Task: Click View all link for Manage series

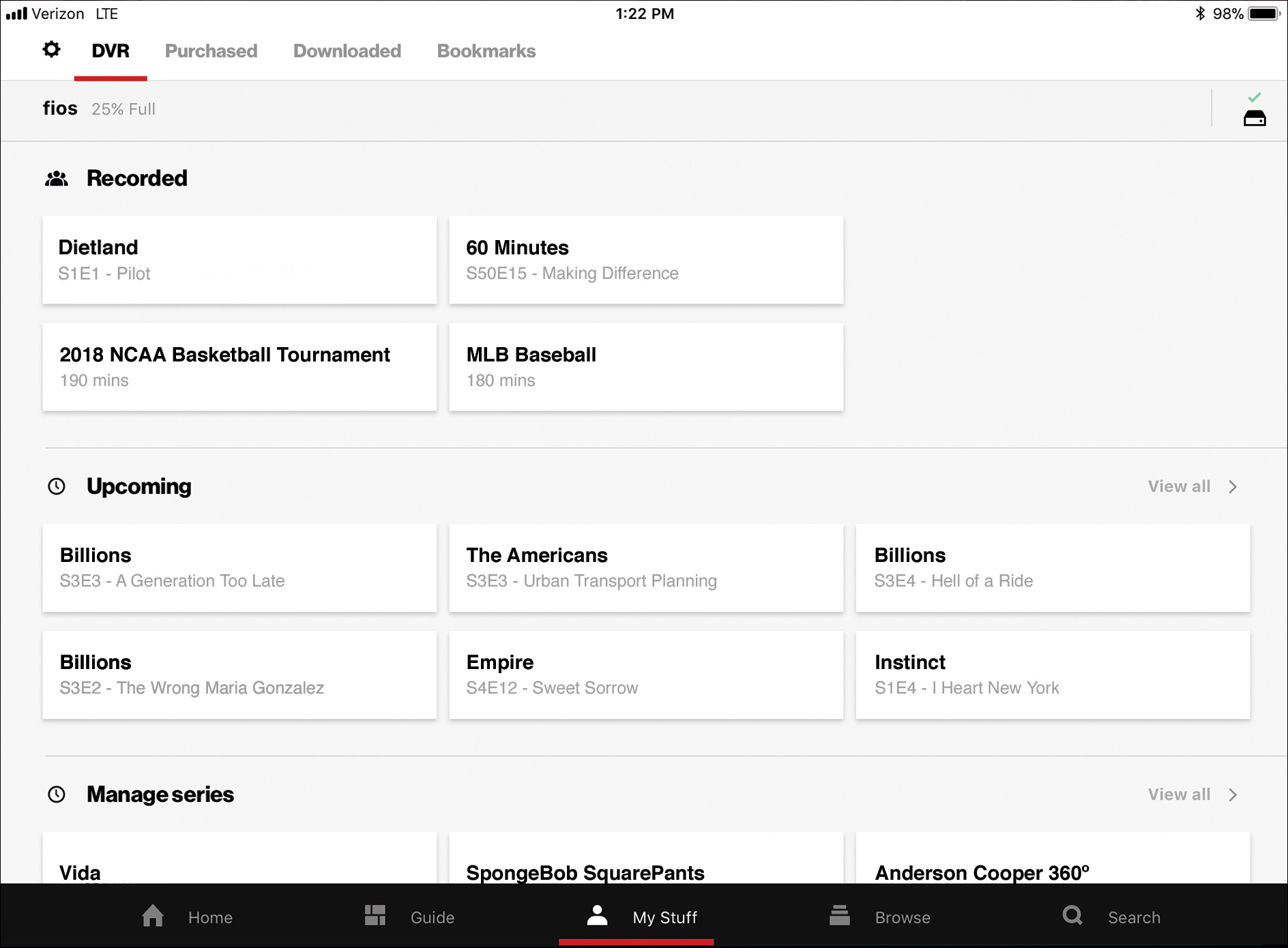Action: coord(1179,795)
